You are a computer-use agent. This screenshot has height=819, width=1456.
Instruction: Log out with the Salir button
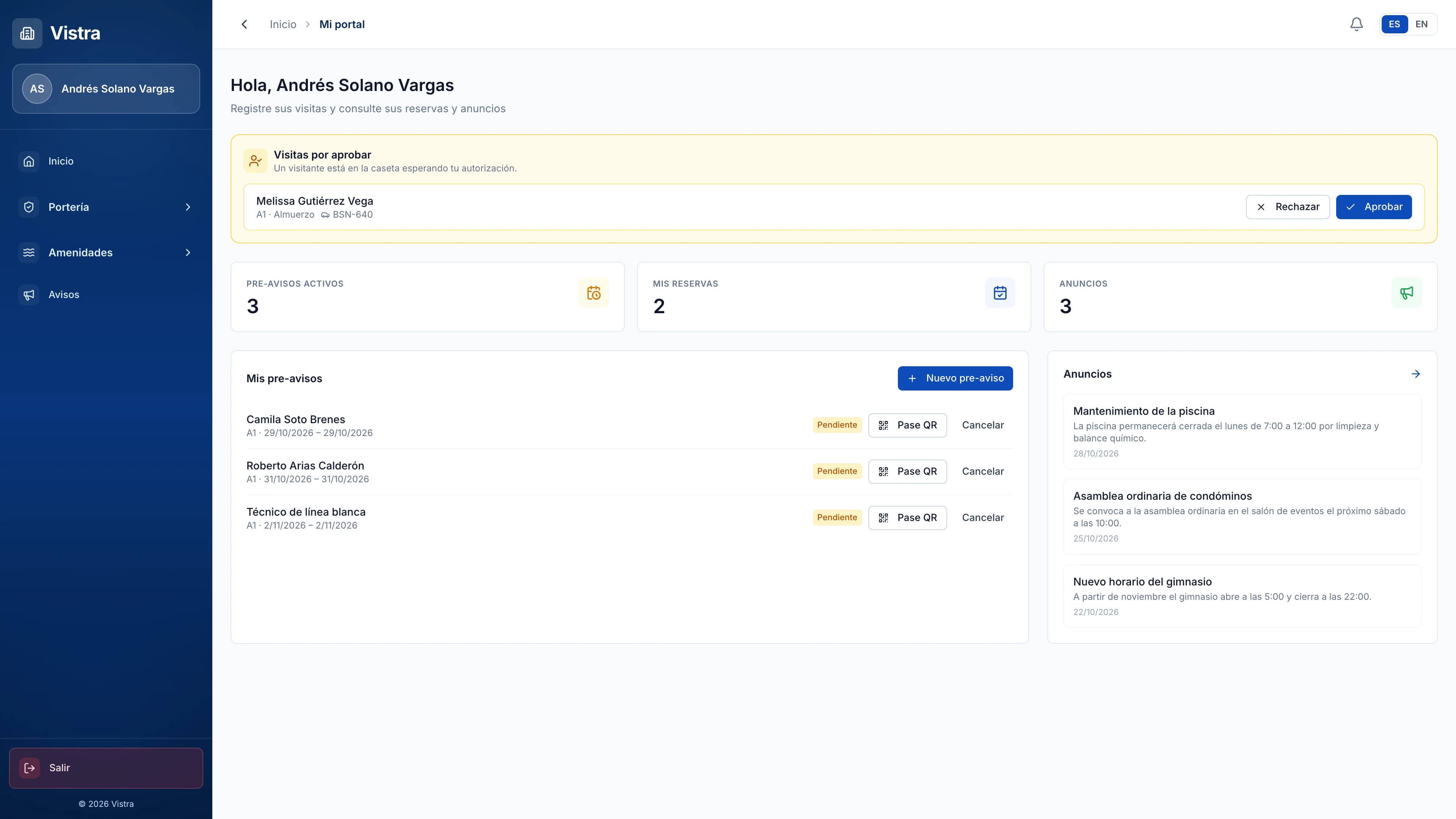tap(106, 767)
